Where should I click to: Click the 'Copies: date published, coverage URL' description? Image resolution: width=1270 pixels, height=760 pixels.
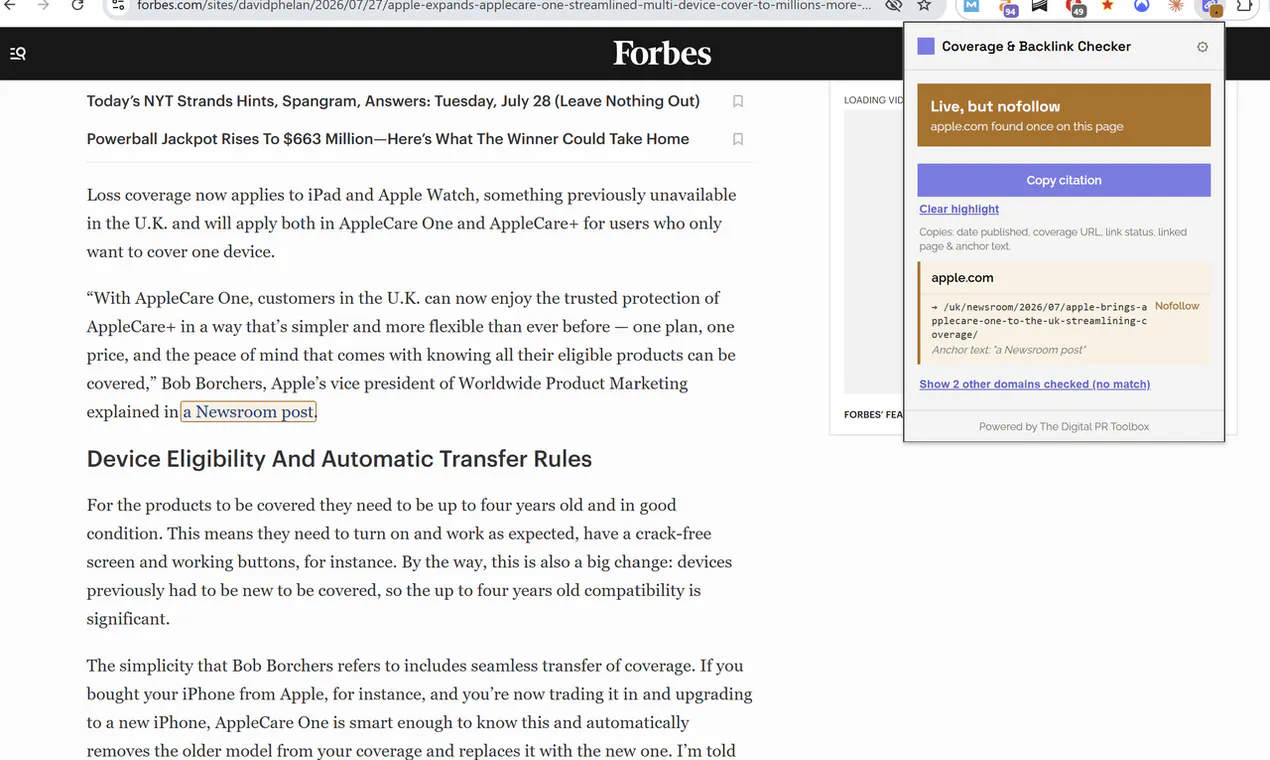coord(1053,239)
